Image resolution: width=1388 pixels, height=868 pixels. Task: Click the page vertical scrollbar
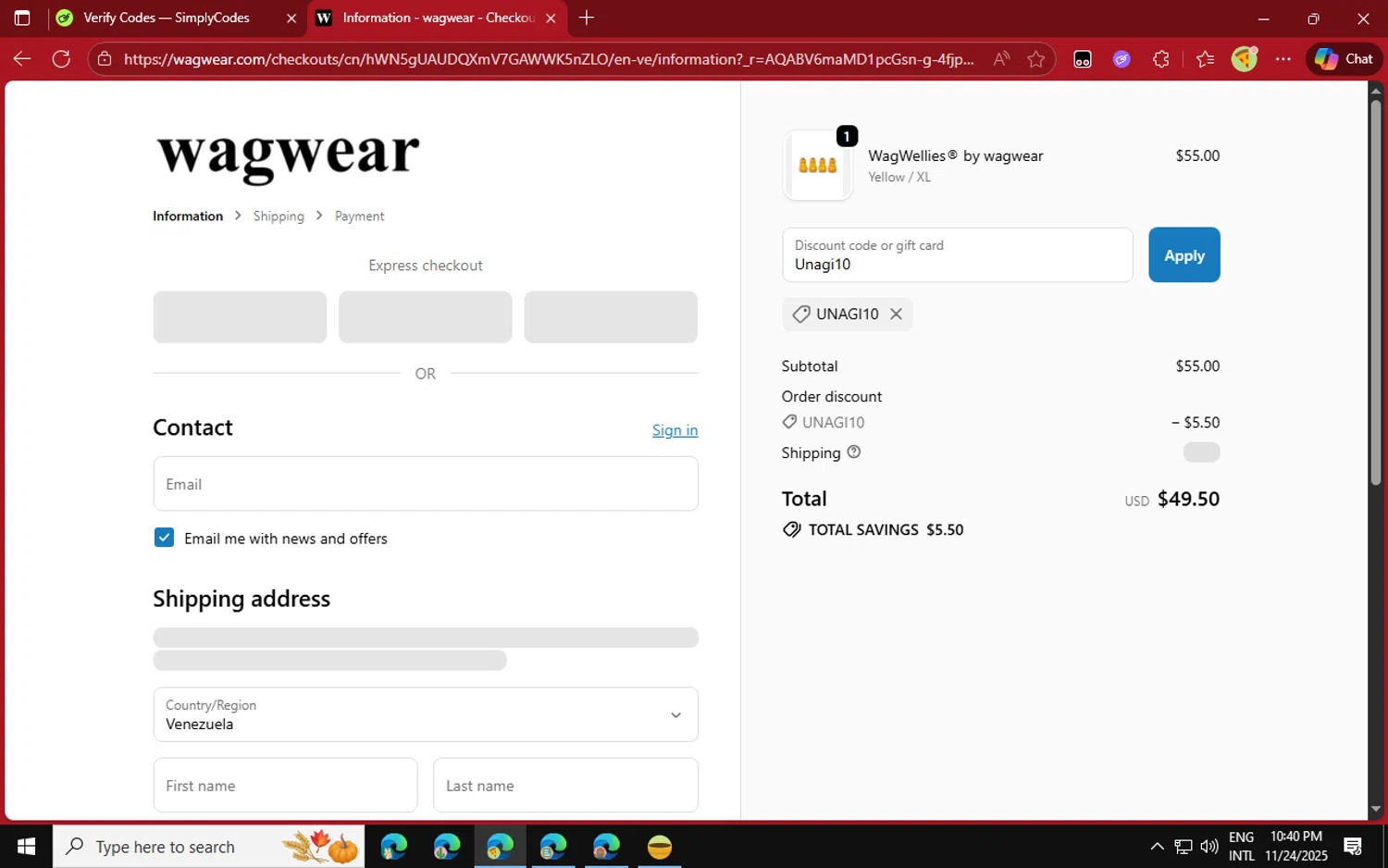pyautogui.click(x=1375, y=291)
